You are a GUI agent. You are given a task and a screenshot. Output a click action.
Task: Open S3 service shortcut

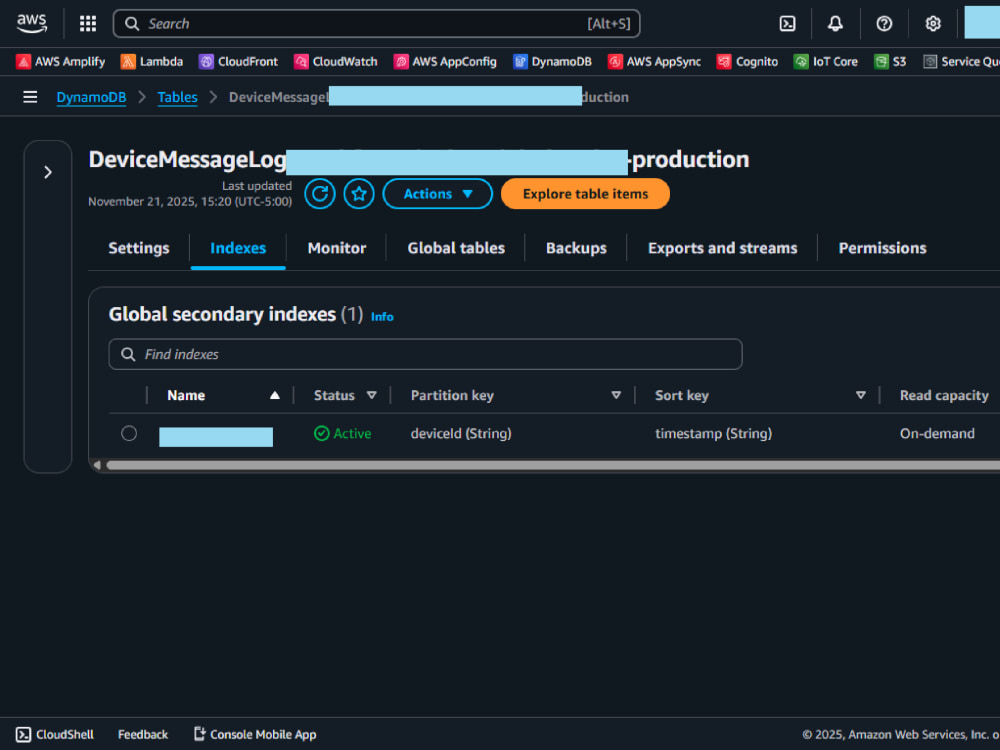click(x=890, y=62)
